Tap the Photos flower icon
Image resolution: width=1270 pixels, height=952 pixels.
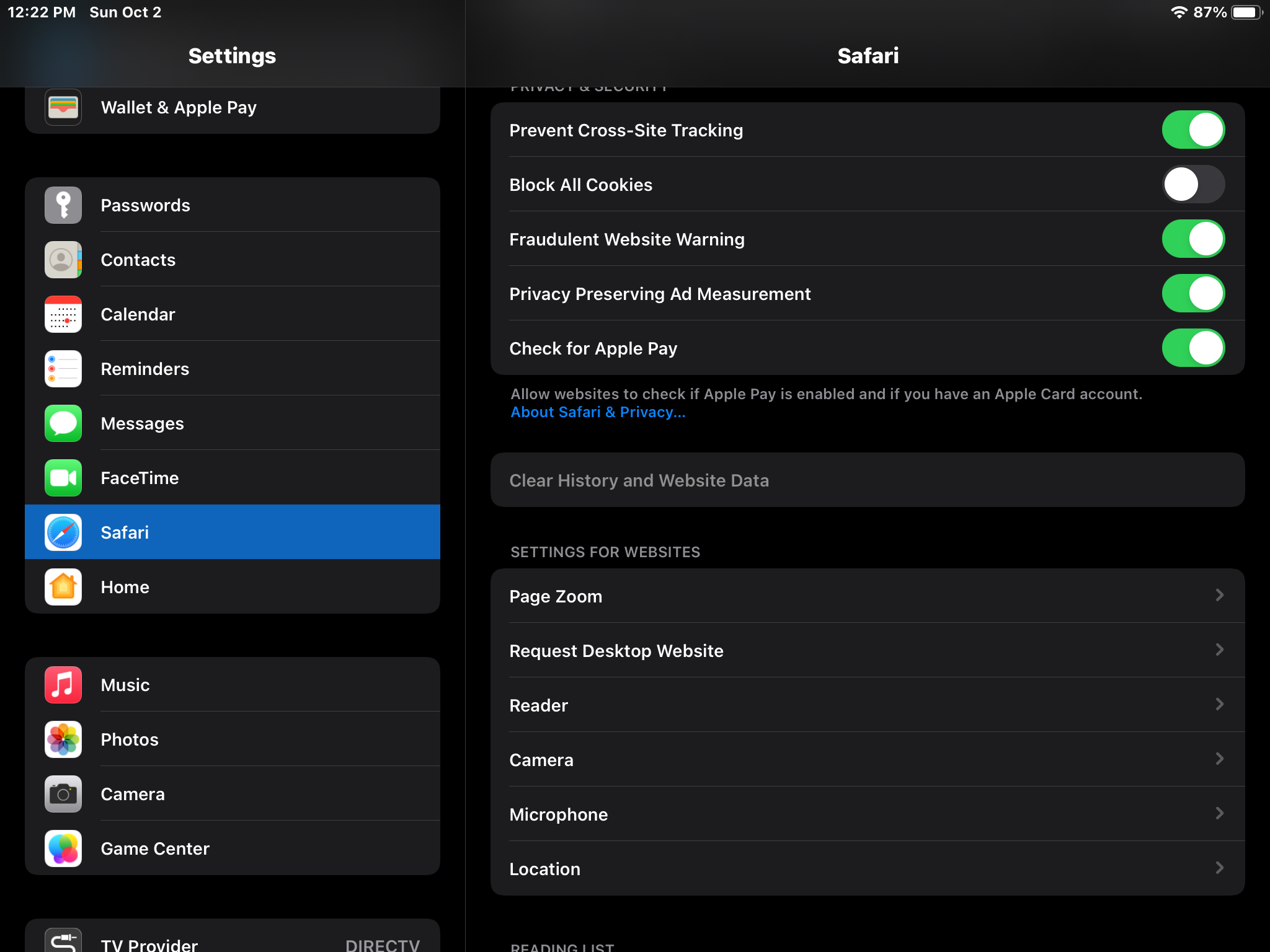coord(63,739)
